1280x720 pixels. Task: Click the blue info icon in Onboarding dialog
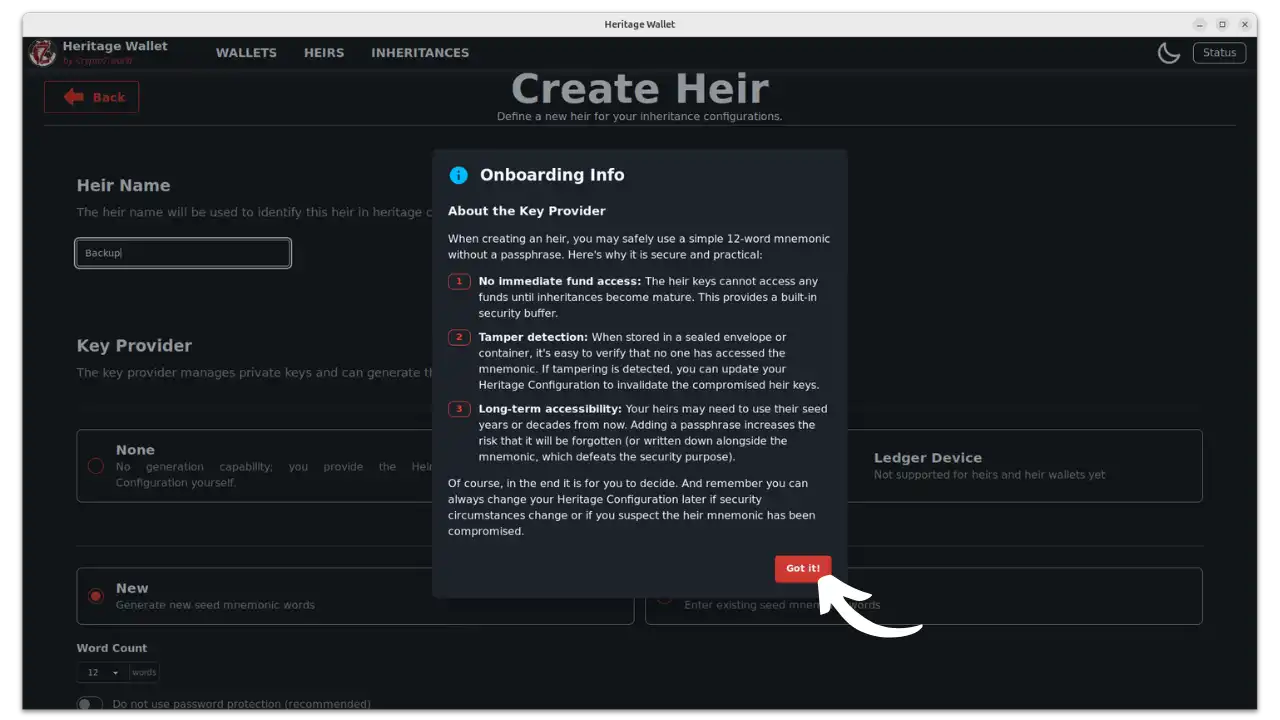(459, 175)
